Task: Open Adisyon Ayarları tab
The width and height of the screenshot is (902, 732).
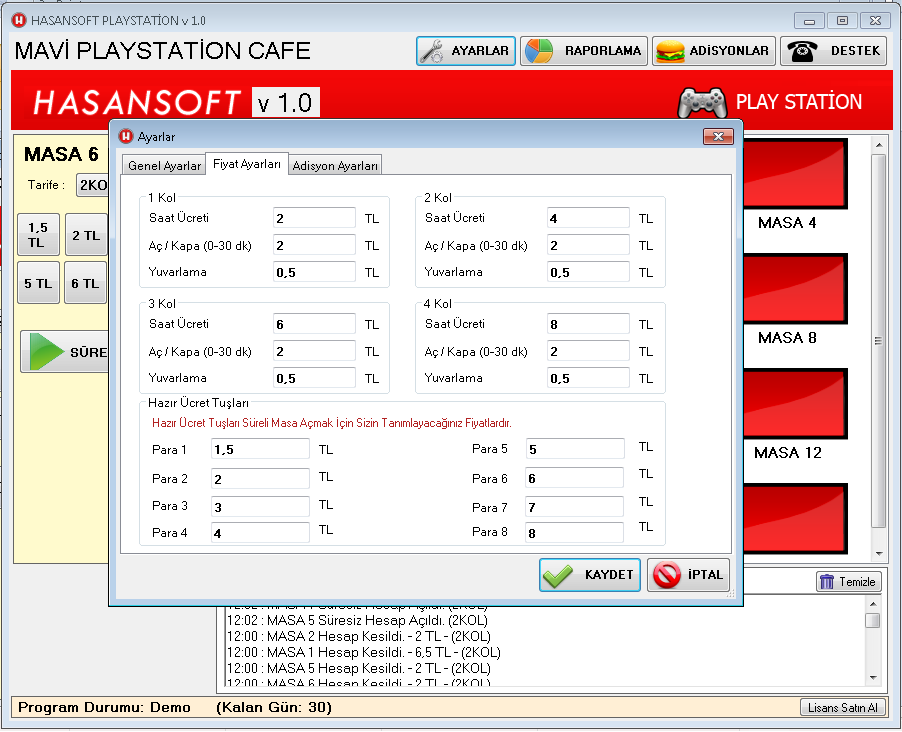Action: [x=335, y=166]
